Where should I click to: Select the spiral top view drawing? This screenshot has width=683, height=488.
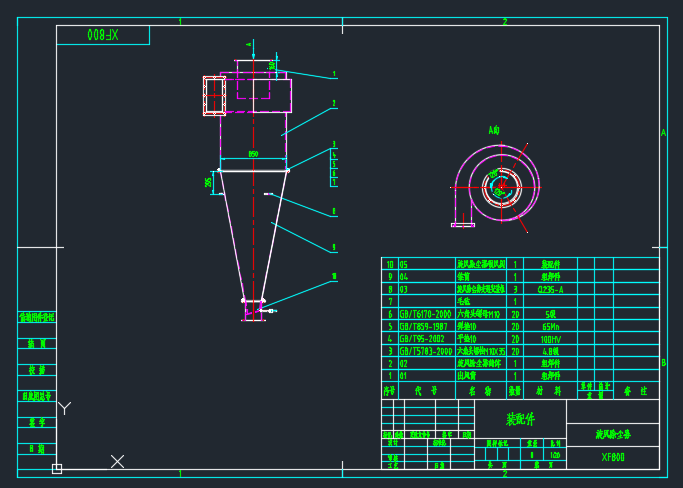[496, 187]
